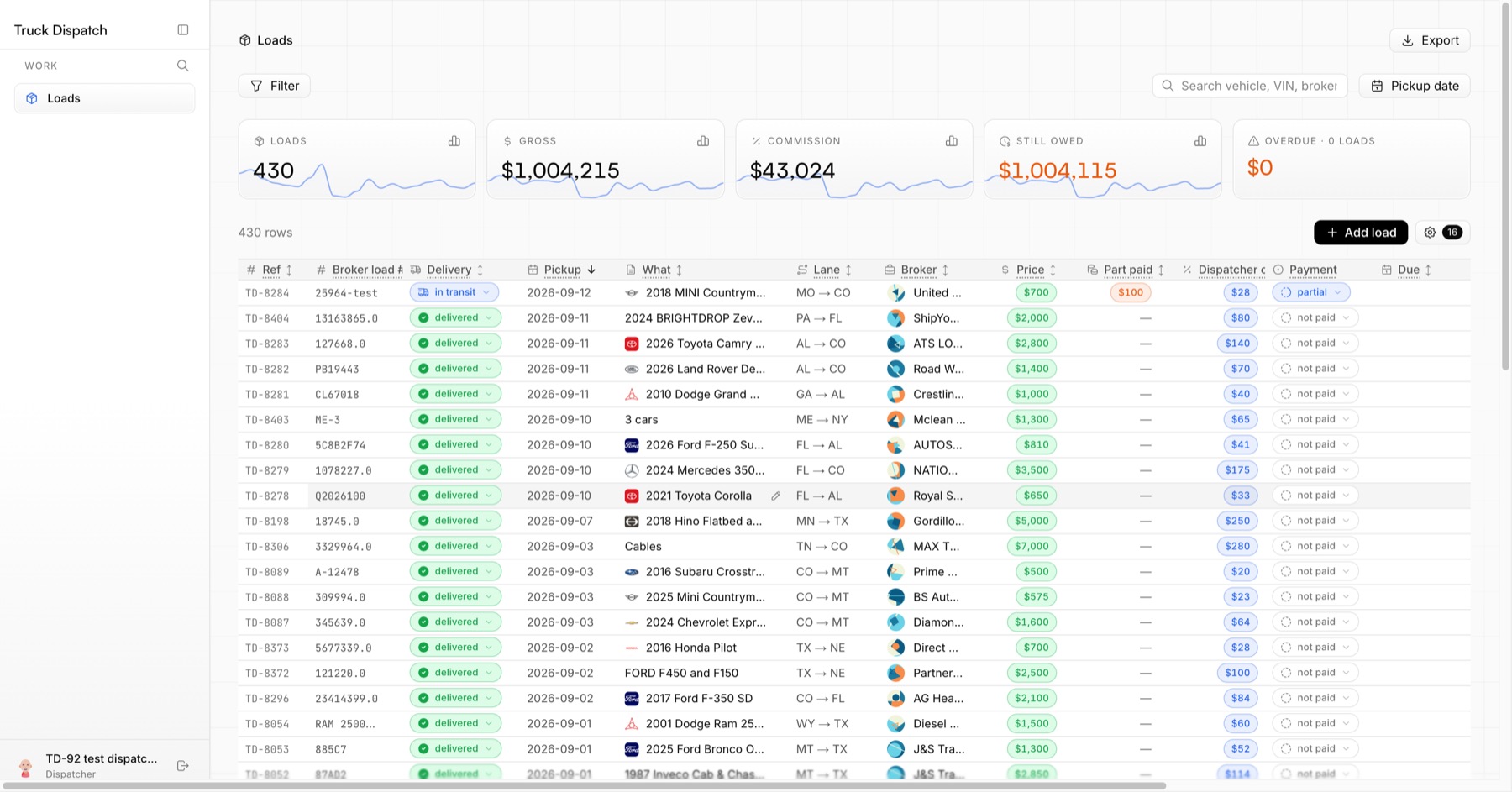
Task: Click the horizontal scrollbar at bottom
Action: coord(584,786)
